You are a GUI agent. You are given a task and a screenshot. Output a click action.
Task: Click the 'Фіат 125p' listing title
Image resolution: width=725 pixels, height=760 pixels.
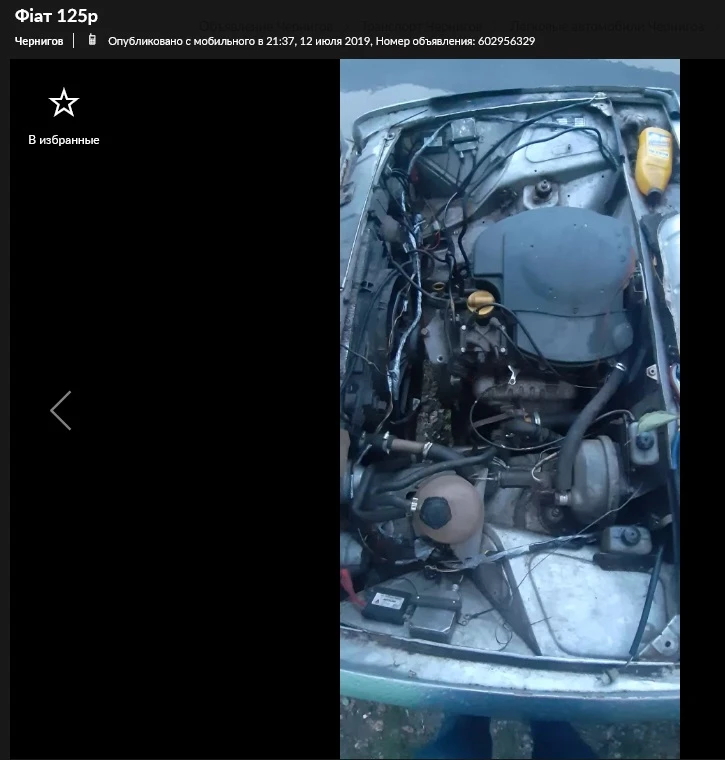click(56, 16)
